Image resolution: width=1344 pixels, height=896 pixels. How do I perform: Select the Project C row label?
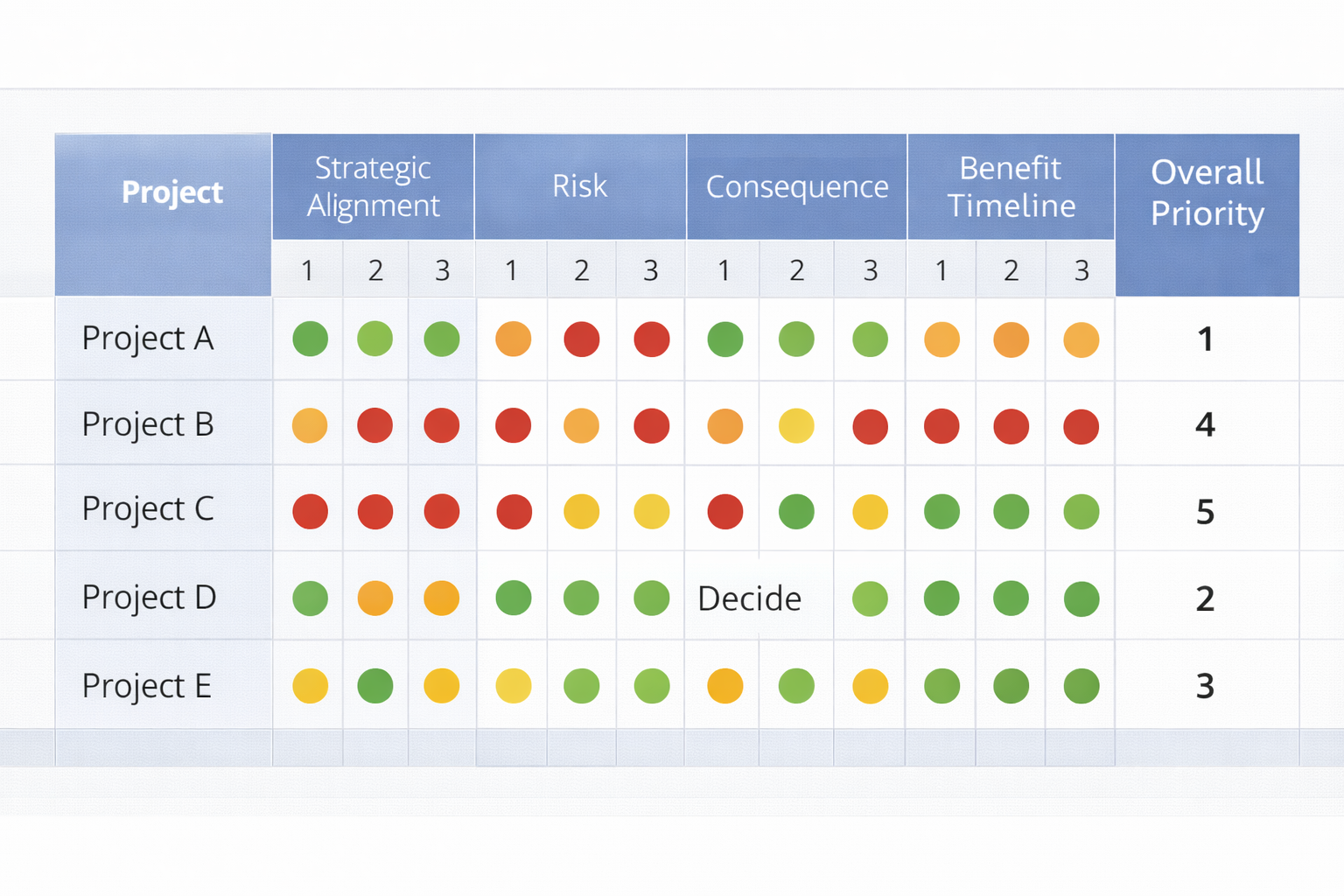click(148, 509)
